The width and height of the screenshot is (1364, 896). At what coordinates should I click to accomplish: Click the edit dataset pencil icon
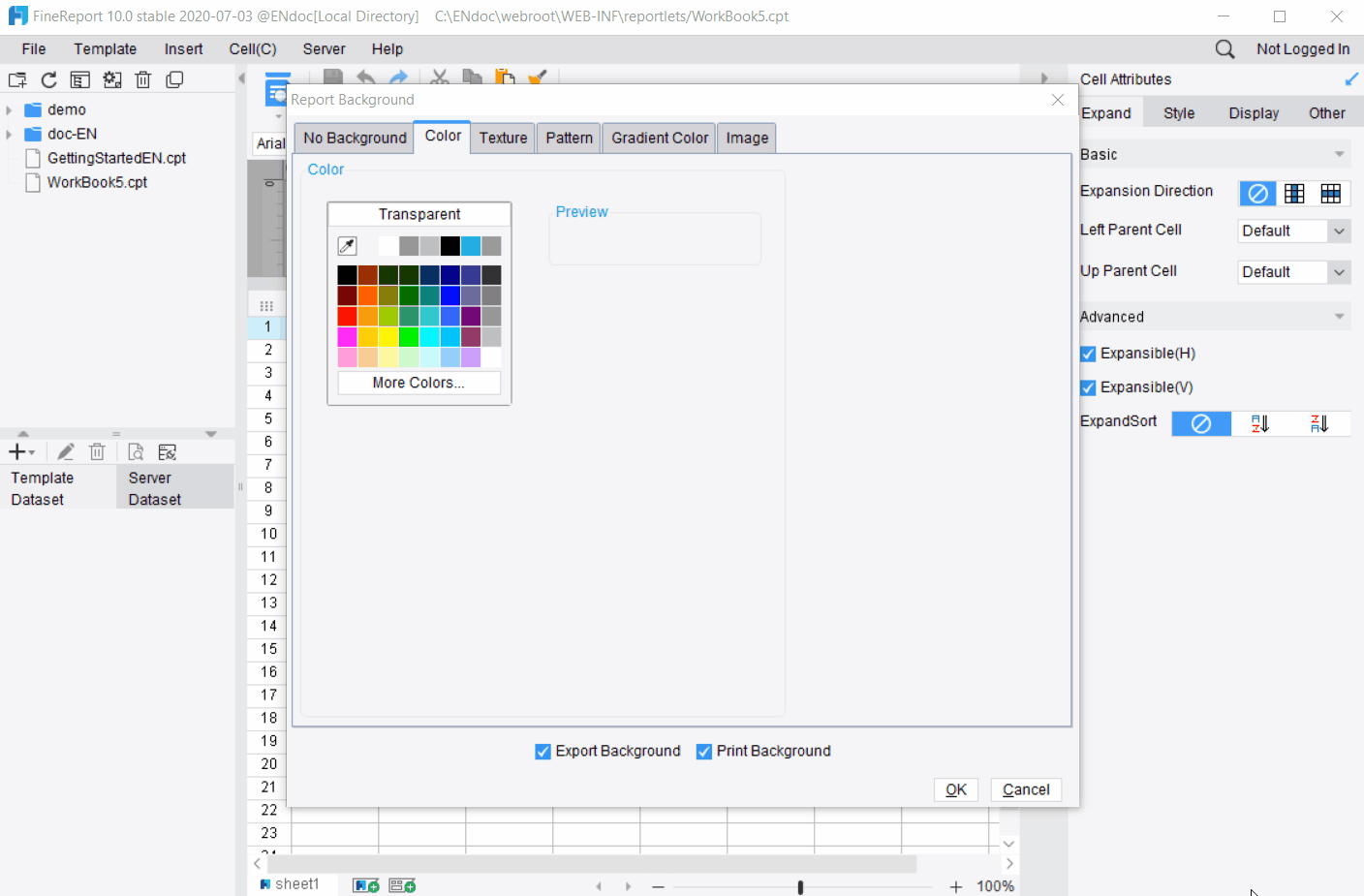point(65,450)
